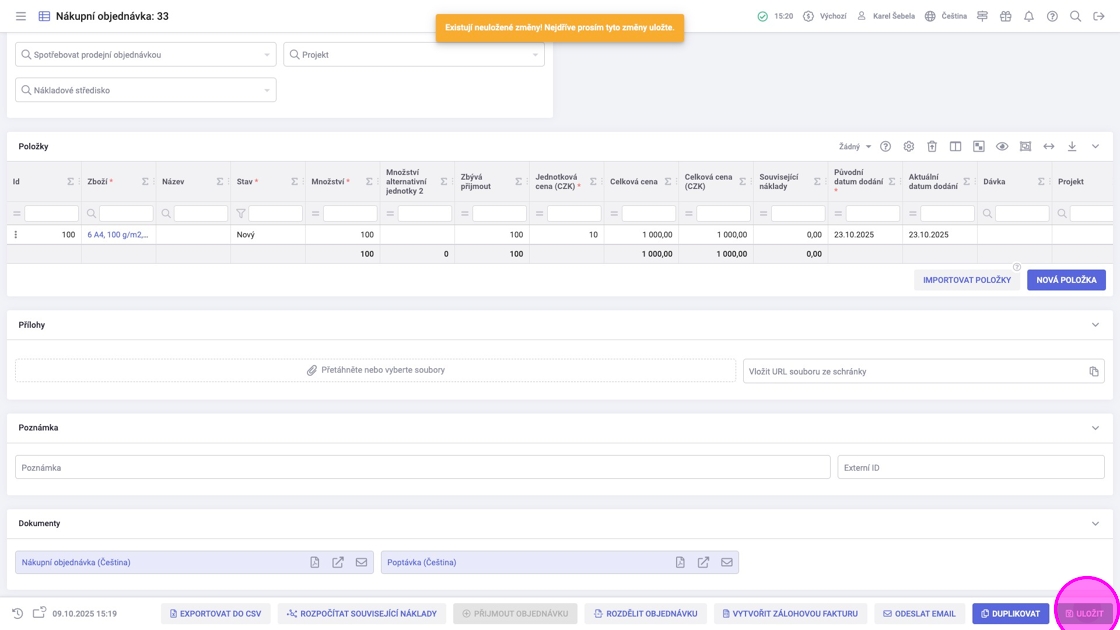Open the Nákladové středisko dropdown
The width and height of the screenshot is (1120, 630).
point(146,90)
